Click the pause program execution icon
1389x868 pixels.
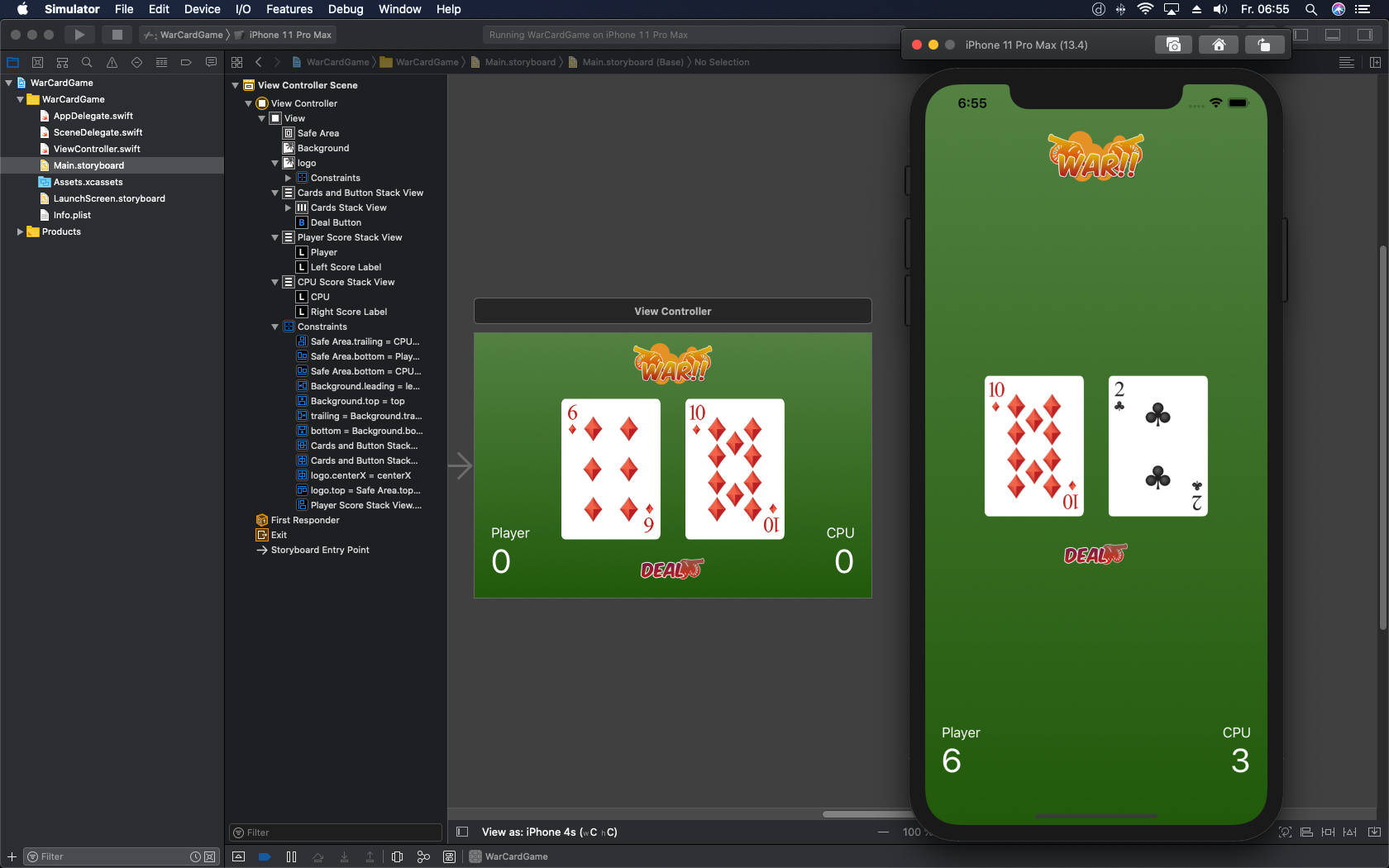[x=291, y=856]
